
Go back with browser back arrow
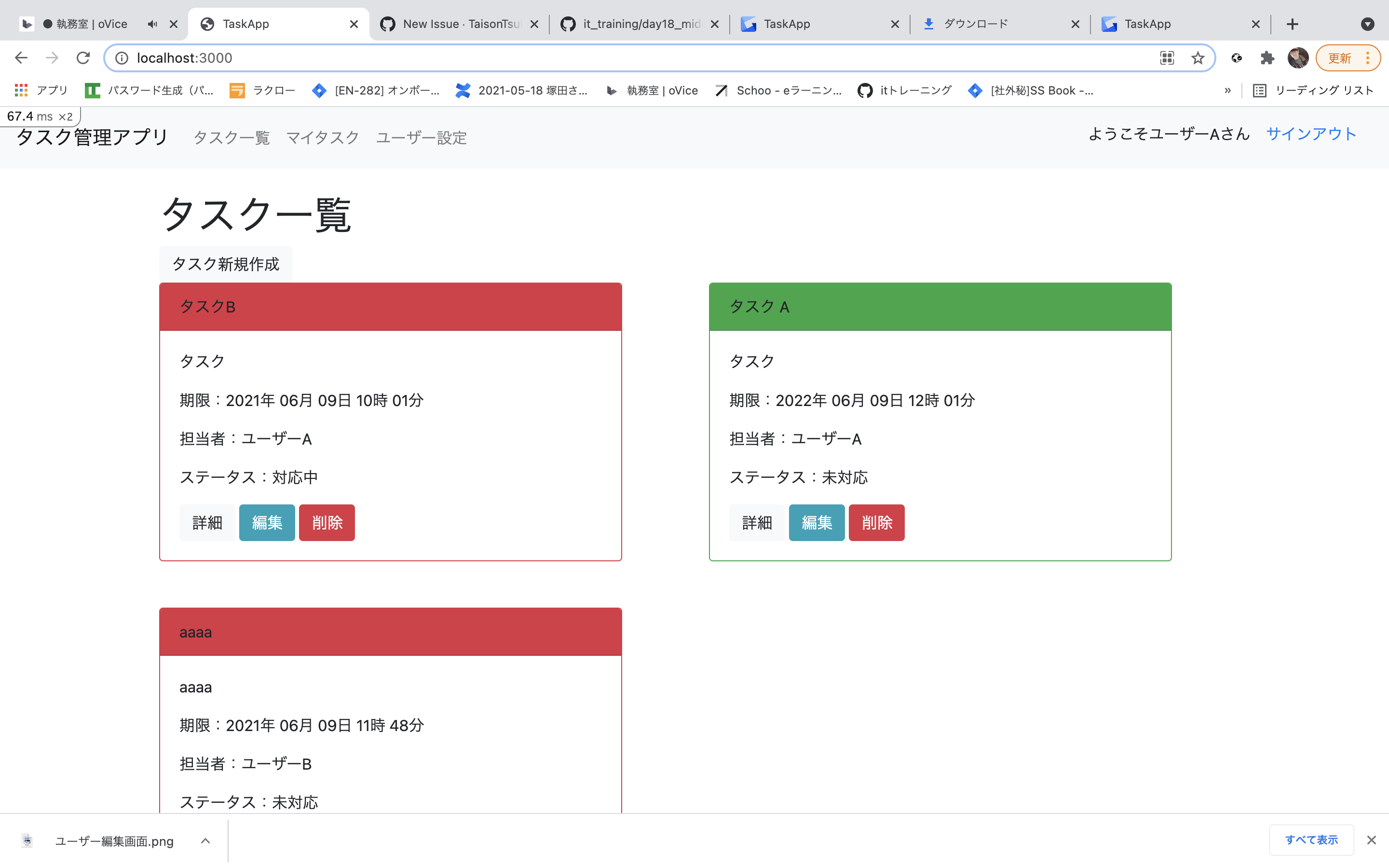pyautogui.click(x=21, y=58)
